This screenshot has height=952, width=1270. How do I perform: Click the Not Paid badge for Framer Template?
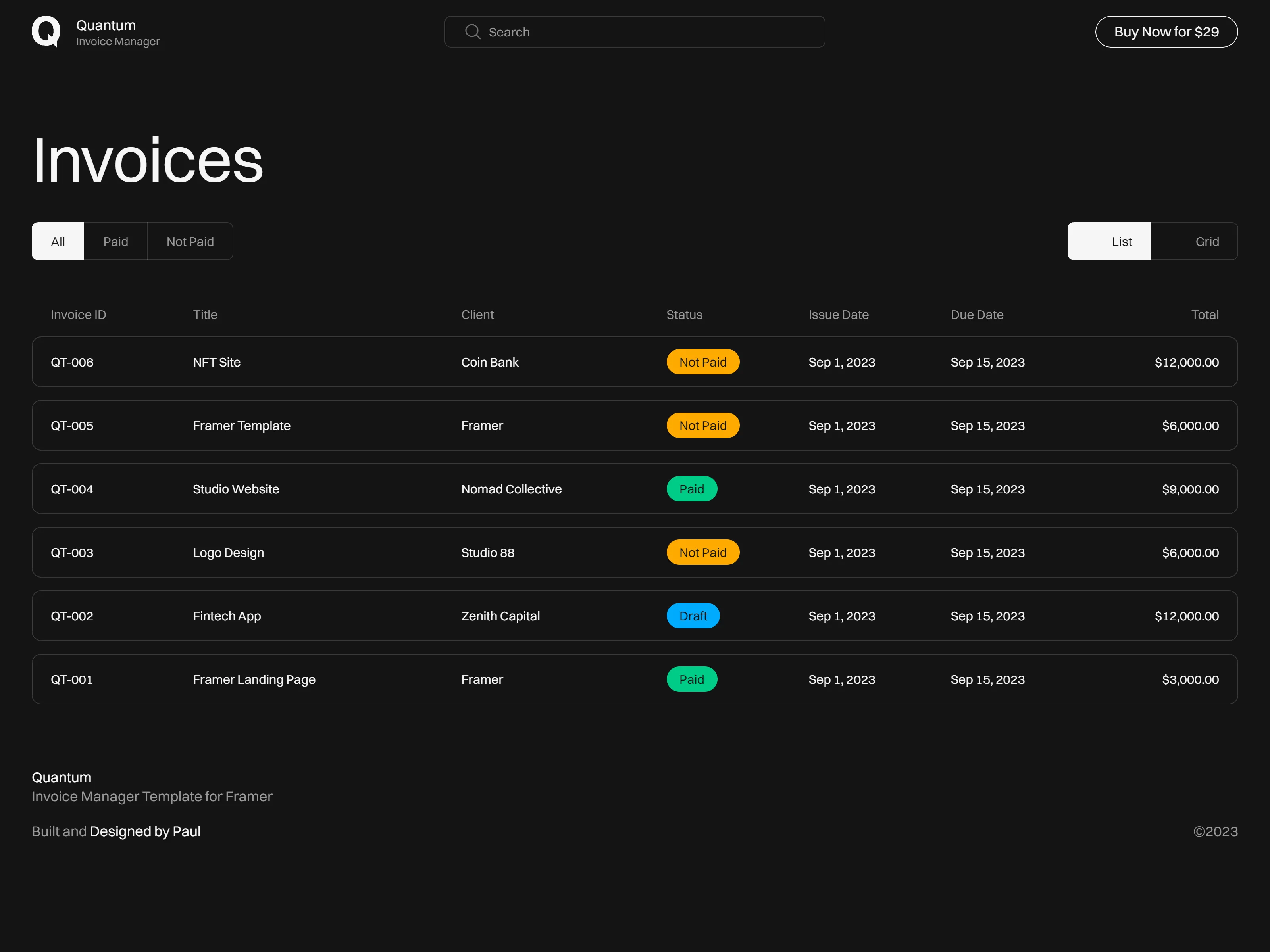[703, 425]
